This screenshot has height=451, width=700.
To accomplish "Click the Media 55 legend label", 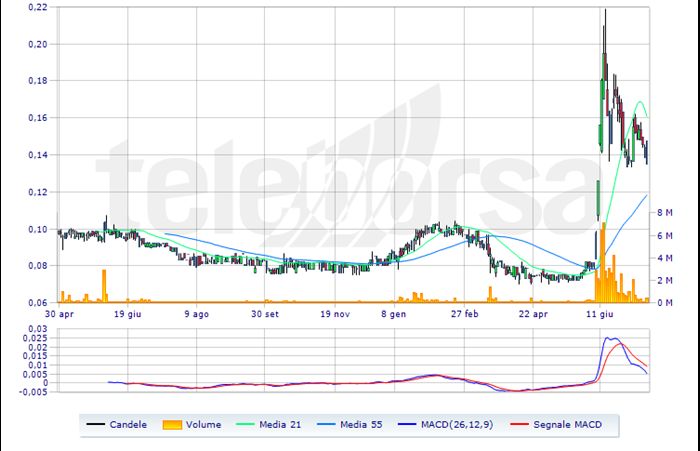I will click(x=361, y=425).
